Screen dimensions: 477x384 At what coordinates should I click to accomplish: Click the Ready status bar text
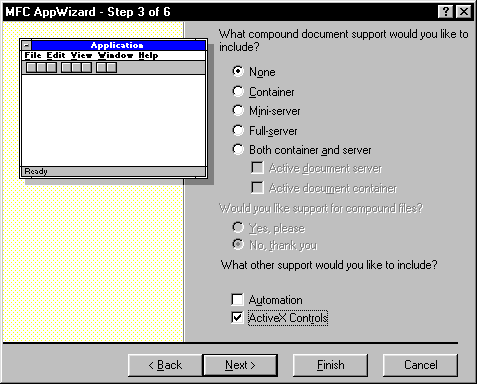coord(36,171)
